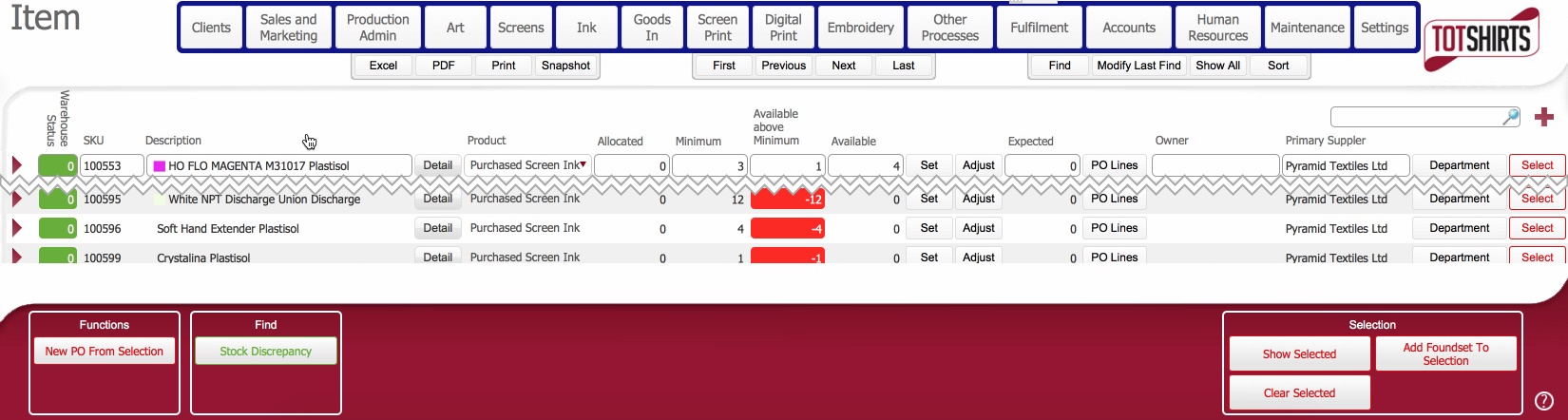Click Clear Selected in Selection panel

(1299, 392)
